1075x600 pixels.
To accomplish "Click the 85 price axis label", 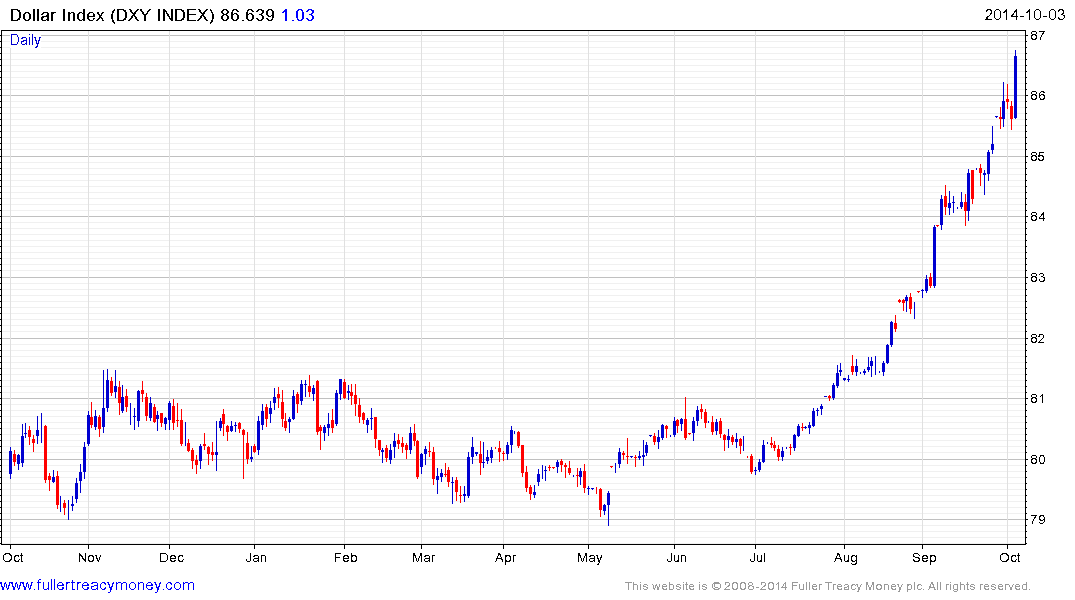I will tap(1037, 156).
